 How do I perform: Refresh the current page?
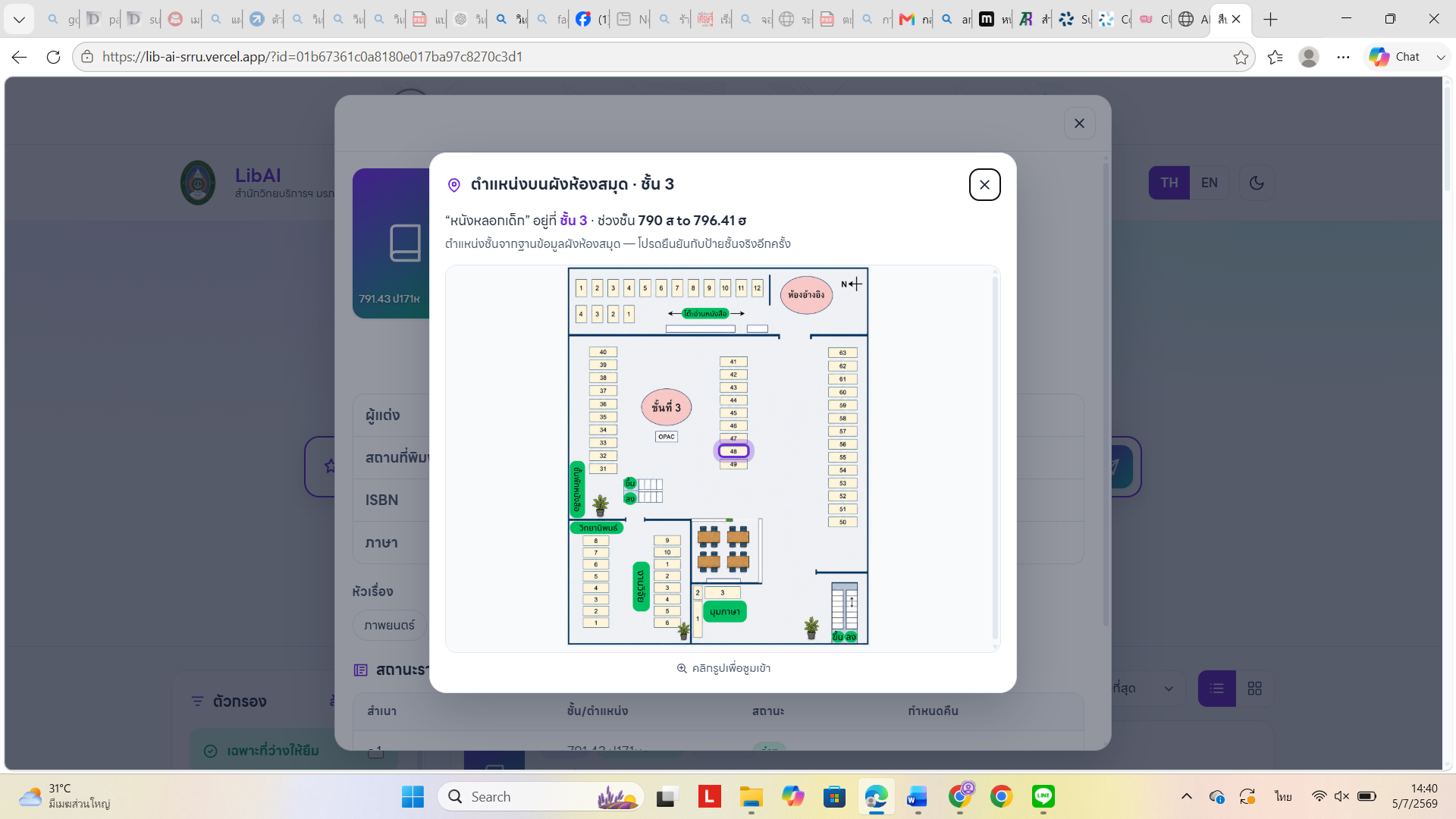coord(53,57)
